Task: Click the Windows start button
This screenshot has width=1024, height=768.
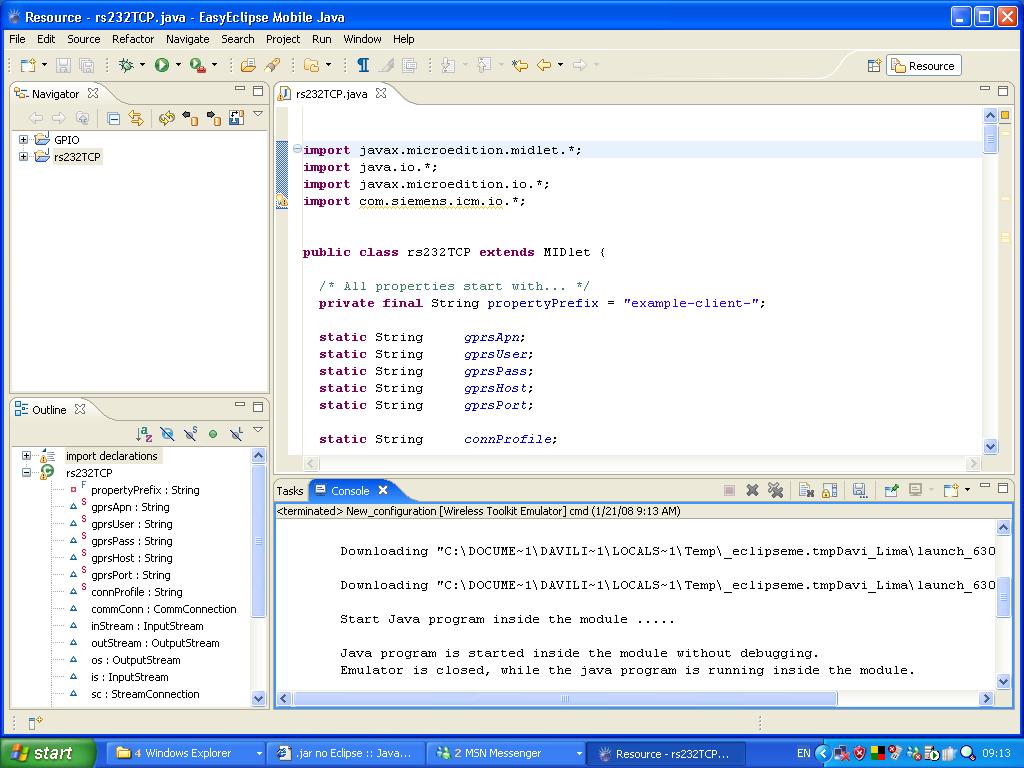Action: click(x=47, y=753)
